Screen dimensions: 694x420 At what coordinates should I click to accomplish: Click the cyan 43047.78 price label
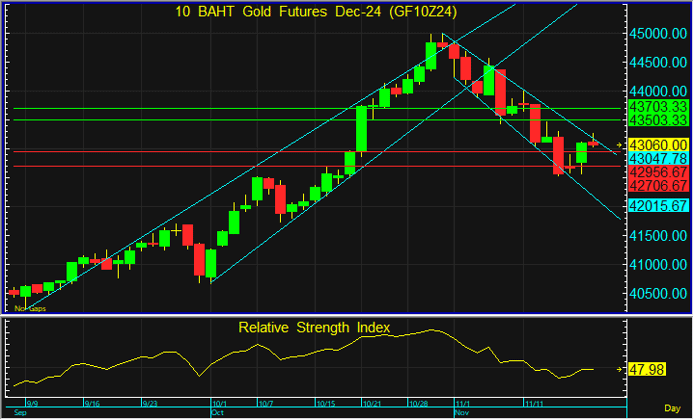657,158
